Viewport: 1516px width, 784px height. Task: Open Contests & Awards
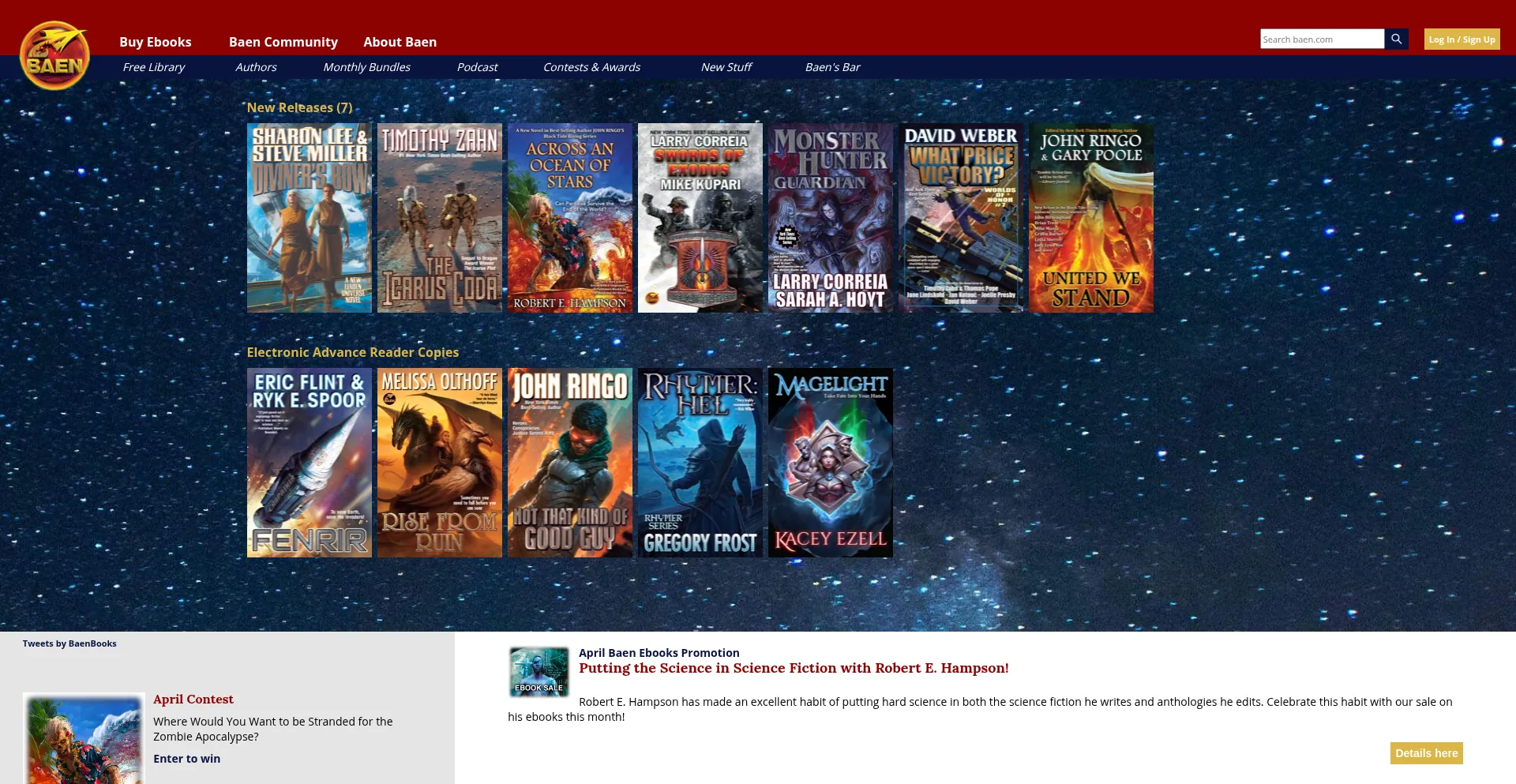[591, 67]
